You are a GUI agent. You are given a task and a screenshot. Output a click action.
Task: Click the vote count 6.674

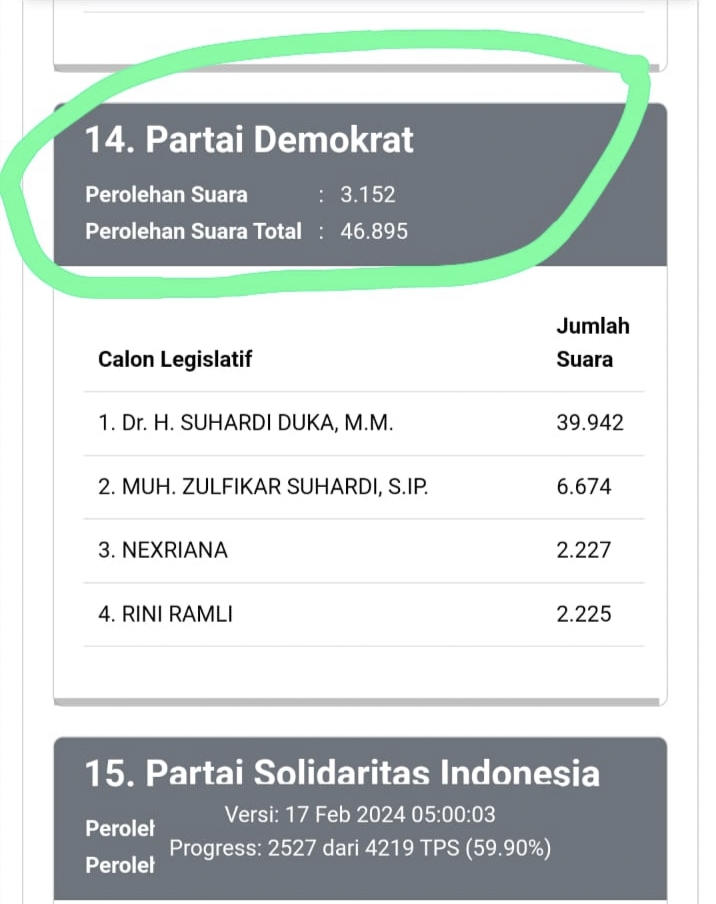coord(584,487)
